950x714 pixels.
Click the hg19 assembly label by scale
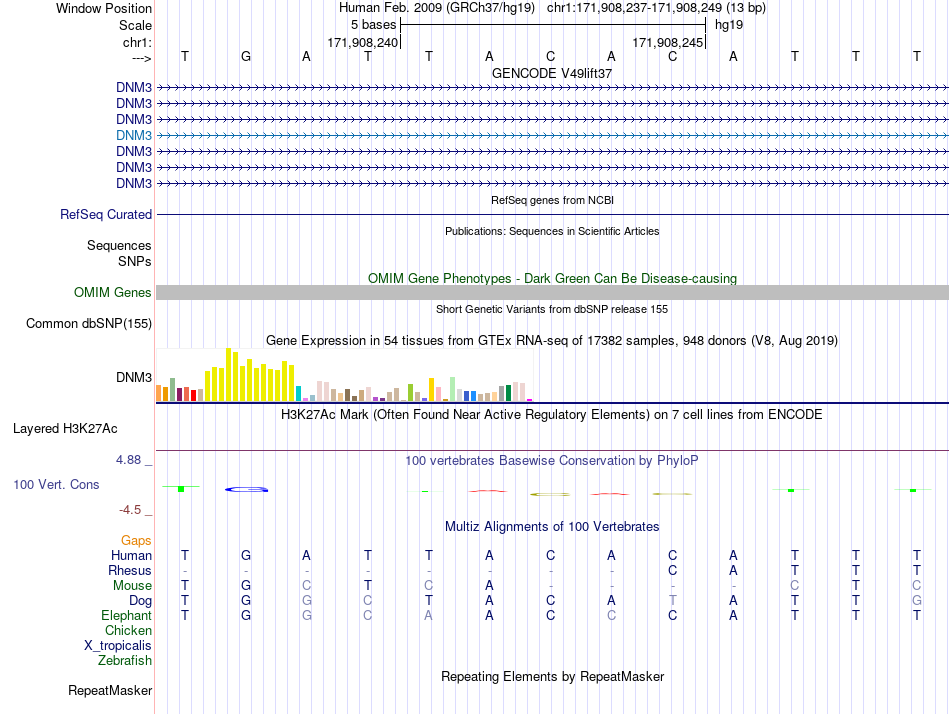(729, 25)
